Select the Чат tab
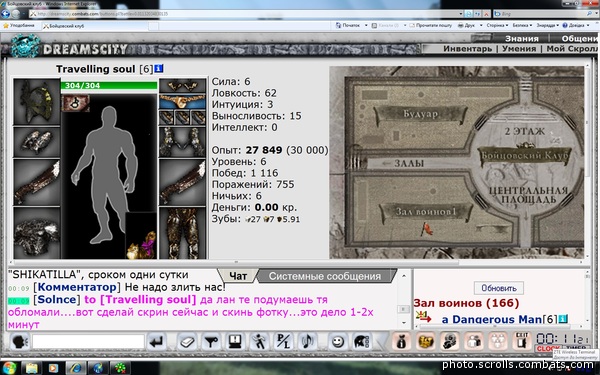 tap(238, 276)
